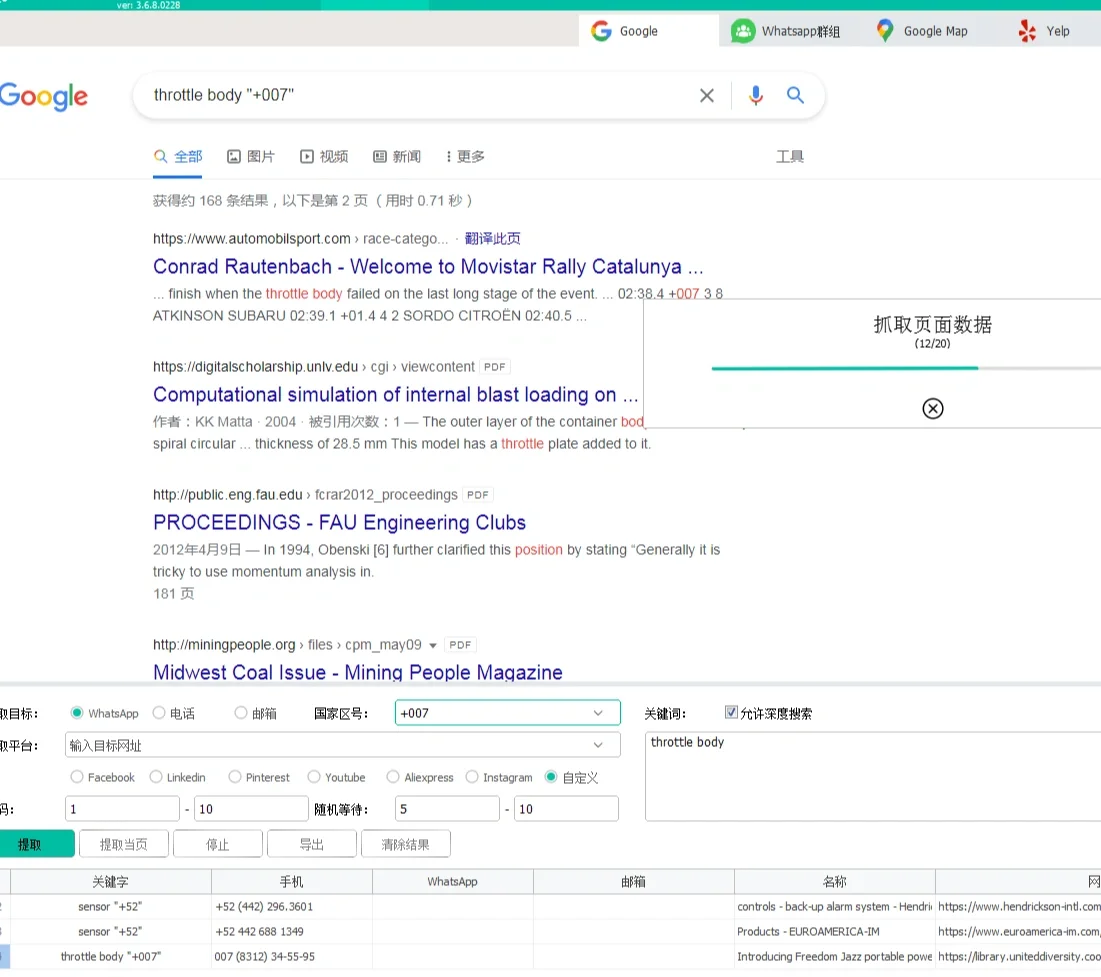Open Midwest Coal Issue result link
The image size is (1101, 977).
[357, 672]
